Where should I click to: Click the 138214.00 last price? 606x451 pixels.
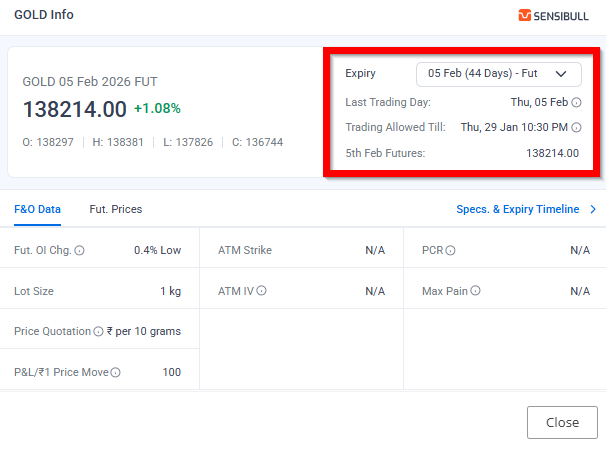(74, 108)
